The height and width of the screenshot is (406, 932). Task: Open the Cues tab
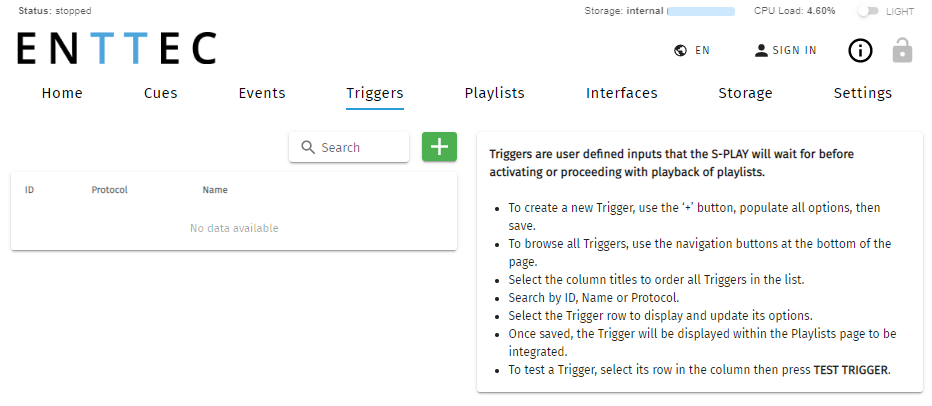pyautogui.click(x=160, y=93)
